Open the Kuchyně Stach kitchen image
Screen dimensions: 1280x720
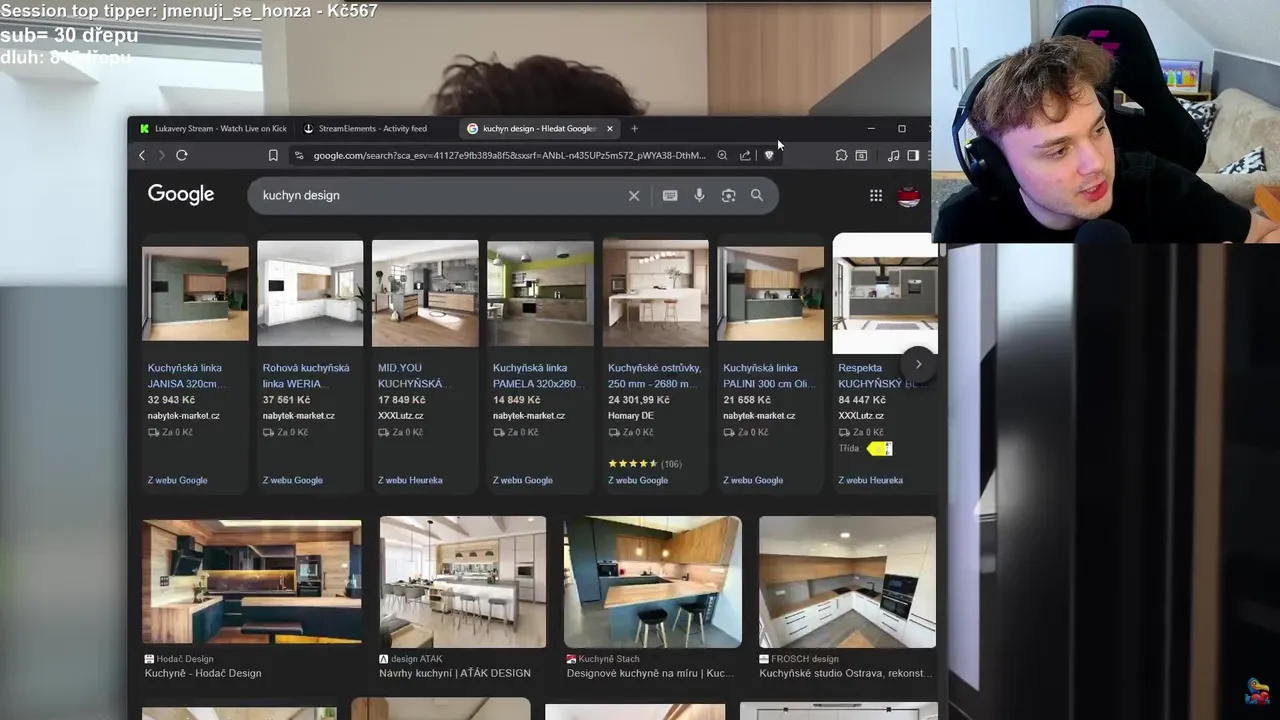[x=653, y=581]
